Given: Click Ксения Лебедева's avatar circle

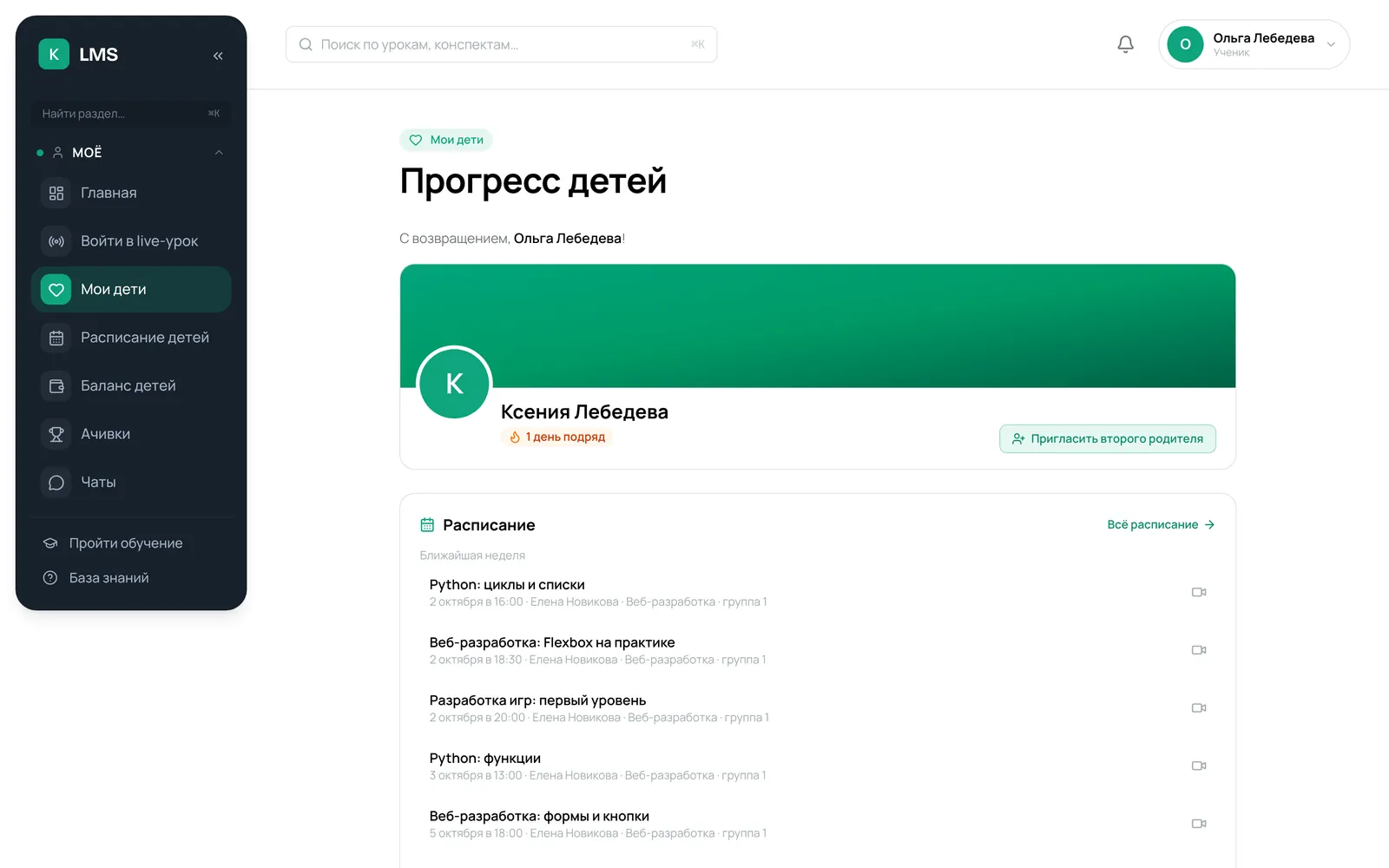Looking at the screenshot, I should tap(454, 383).
